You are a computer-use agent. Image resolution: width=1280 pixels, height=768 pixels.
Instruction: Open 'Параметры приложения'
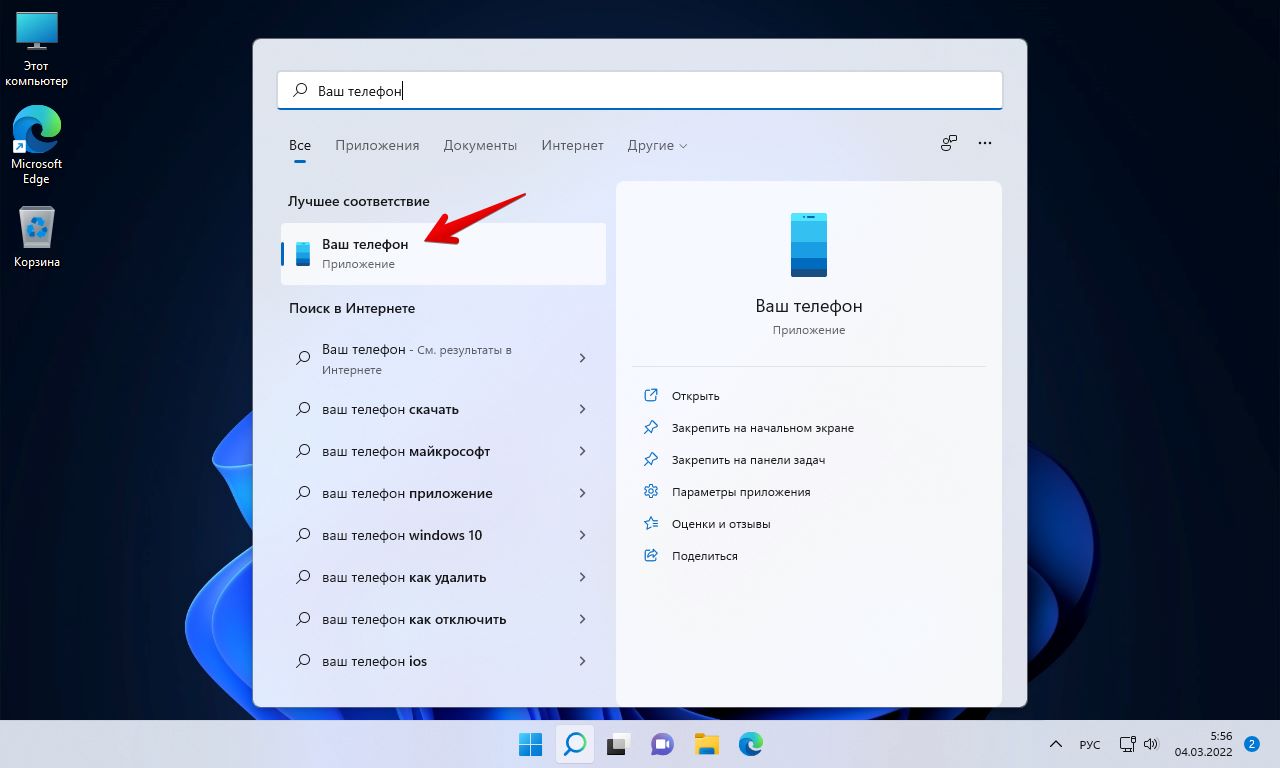(741, 492)
